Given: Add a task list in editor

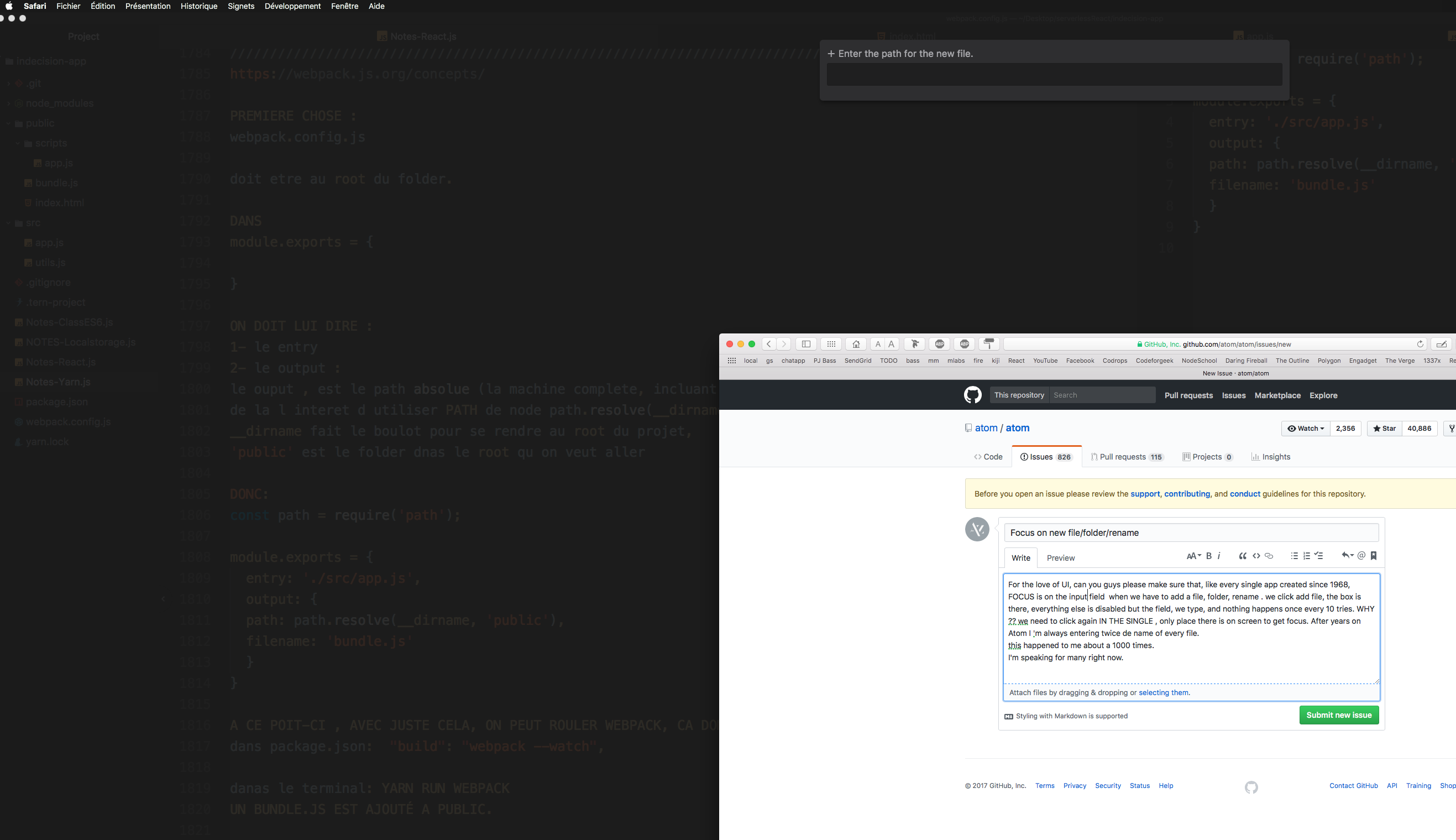Looking at the screenshot, I should coord(1319,556).
